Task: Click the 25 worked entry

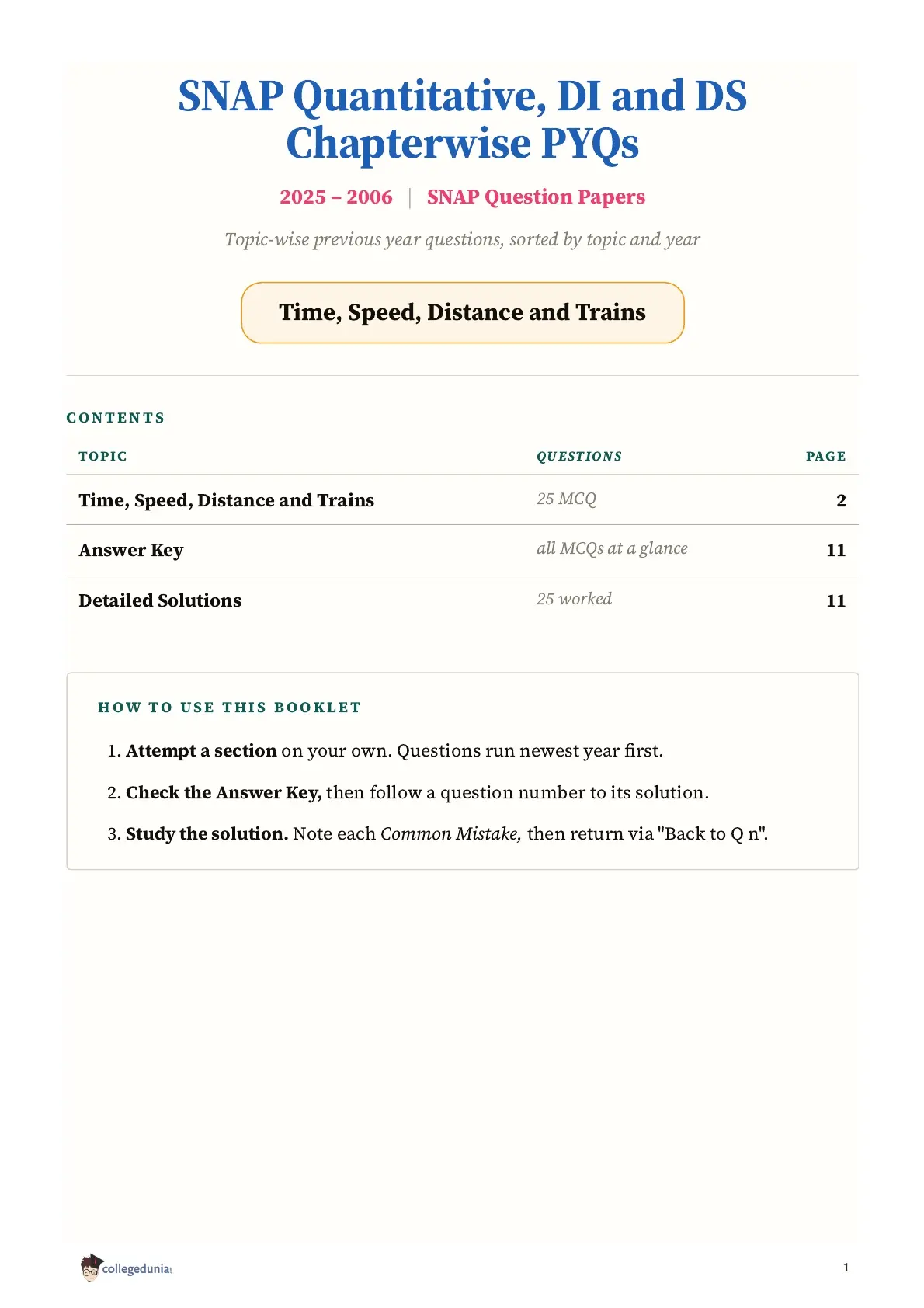Action: tap(574, 599)
